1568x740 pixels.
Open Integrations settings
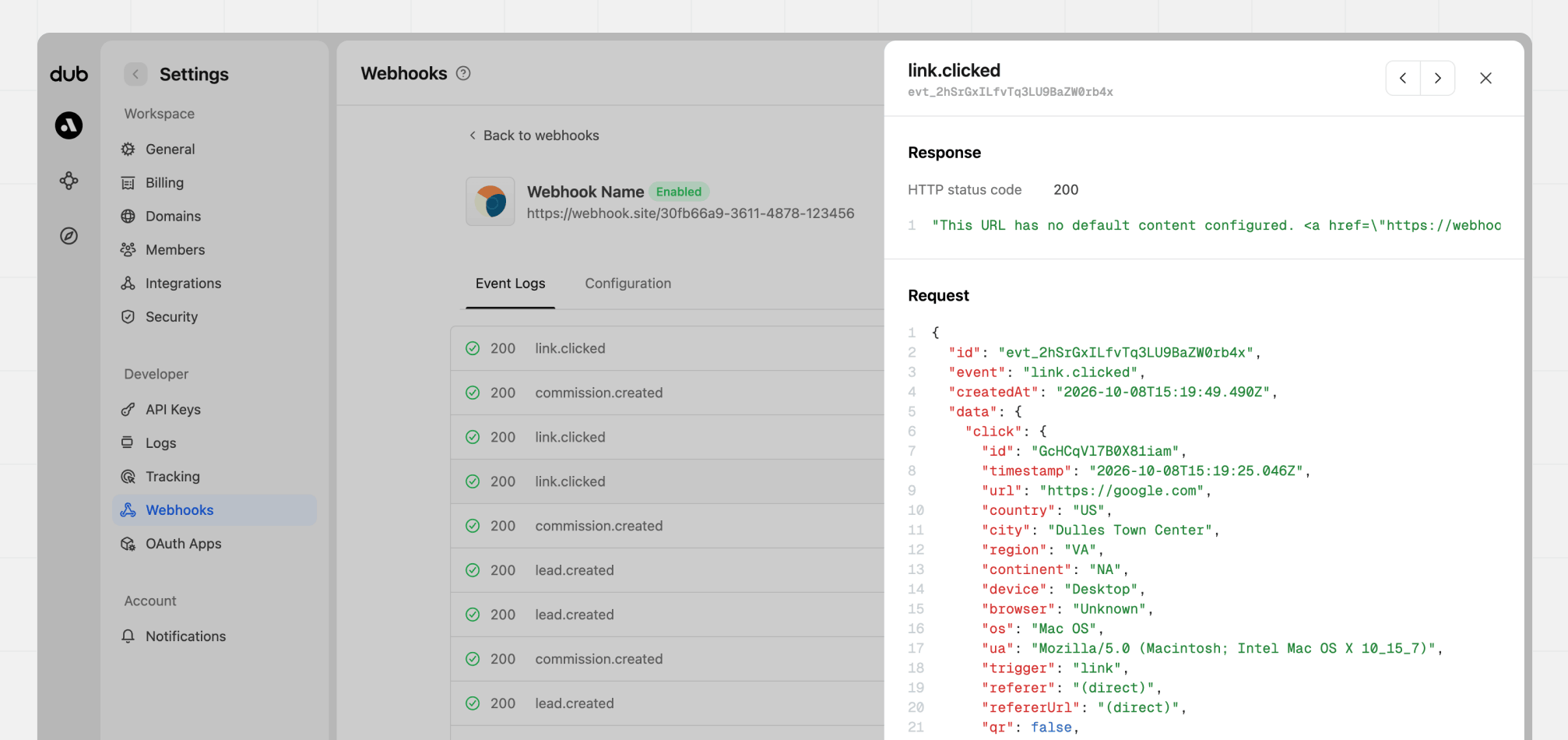(214, 283)
